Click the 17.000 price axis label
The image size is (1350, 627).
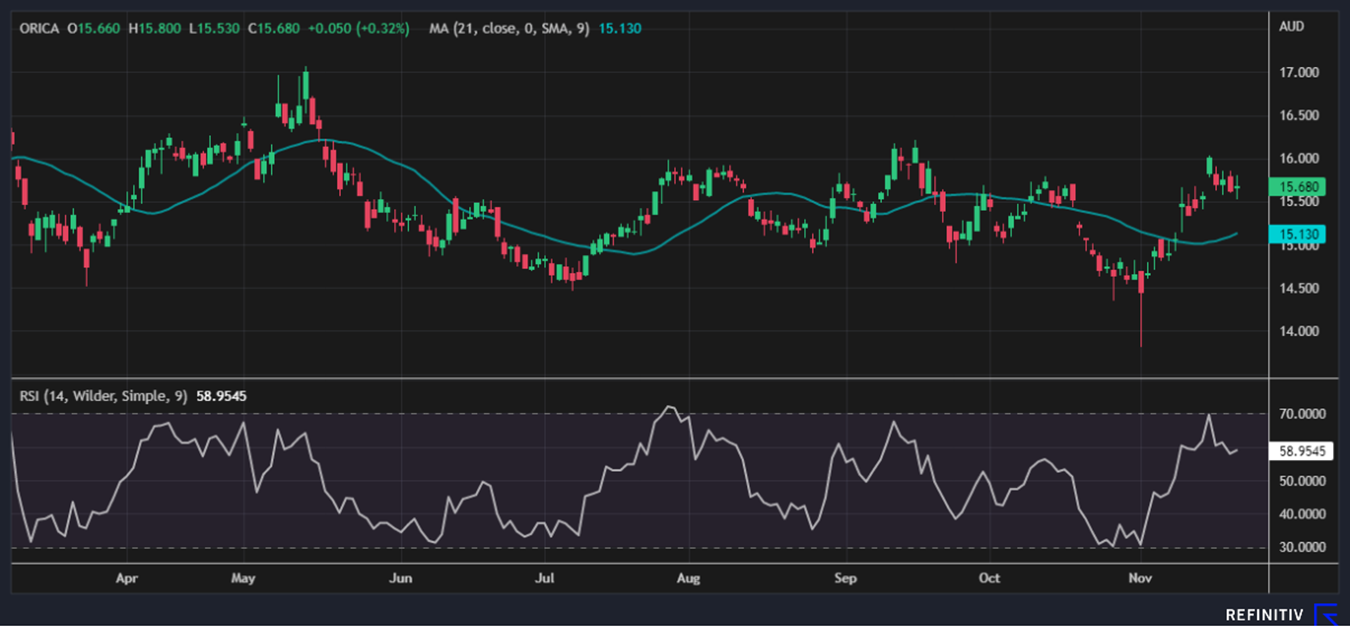coord(1298,73)
